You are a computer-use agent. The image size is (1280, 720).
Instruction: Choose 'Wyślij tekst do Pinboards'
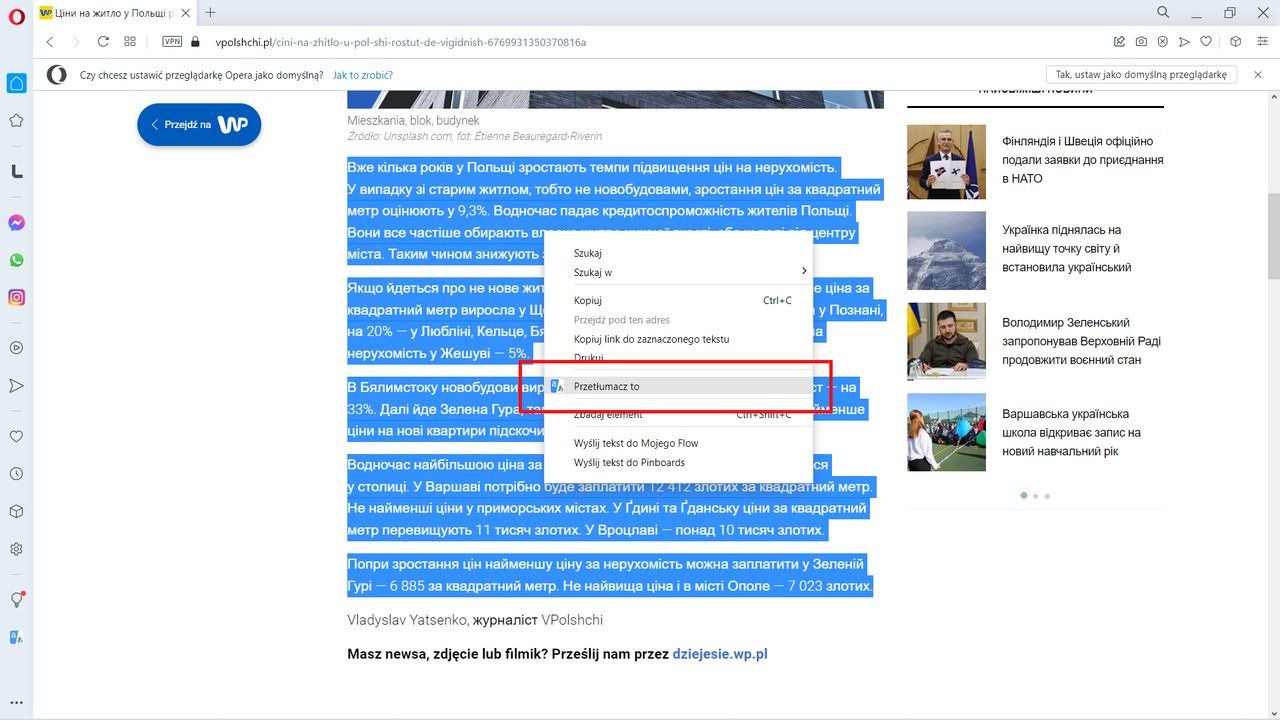pos(676,462)
